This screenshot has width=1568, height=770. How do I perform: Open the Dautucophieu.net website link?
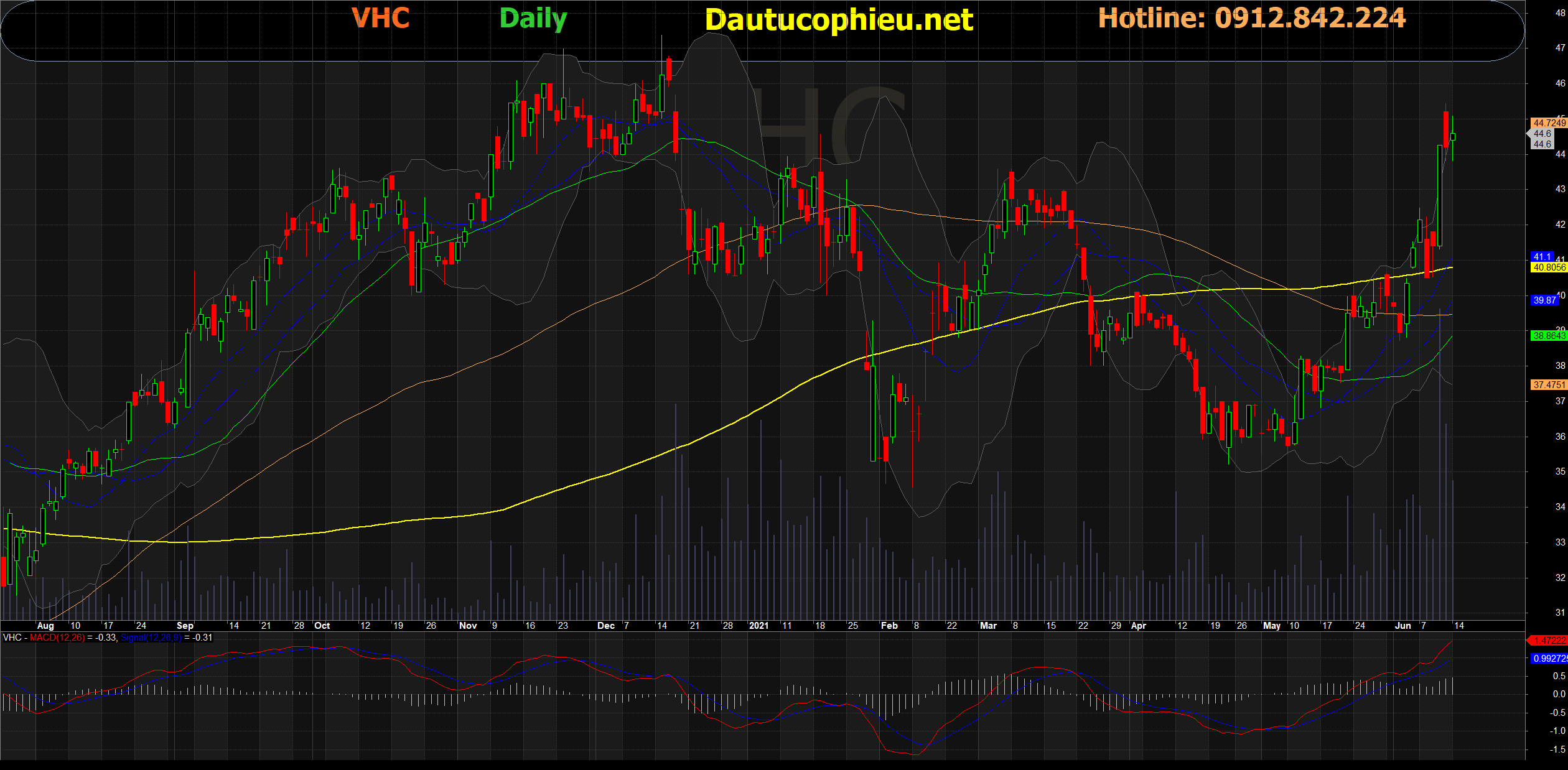[x=839, y=20]
